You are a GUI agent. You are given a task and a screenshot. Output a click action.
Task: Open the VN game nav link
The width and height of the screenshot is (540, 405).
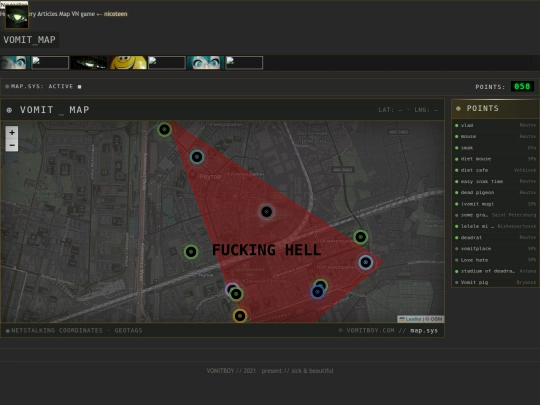pyautogui.click(x=83, y=14)
